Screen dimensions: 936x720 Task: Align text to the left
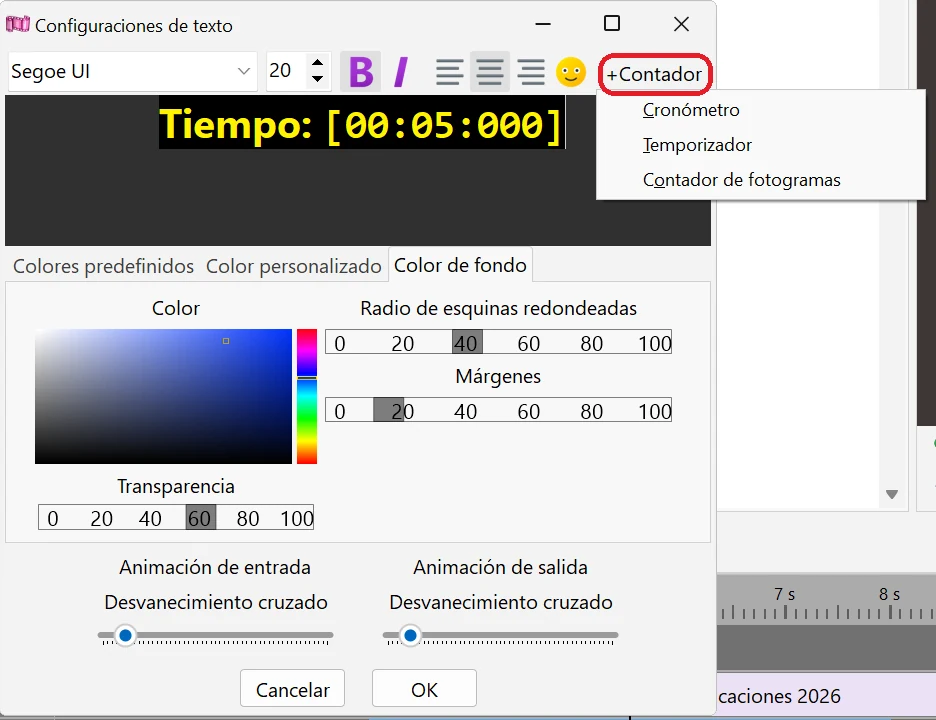click(x=449, y=72)
